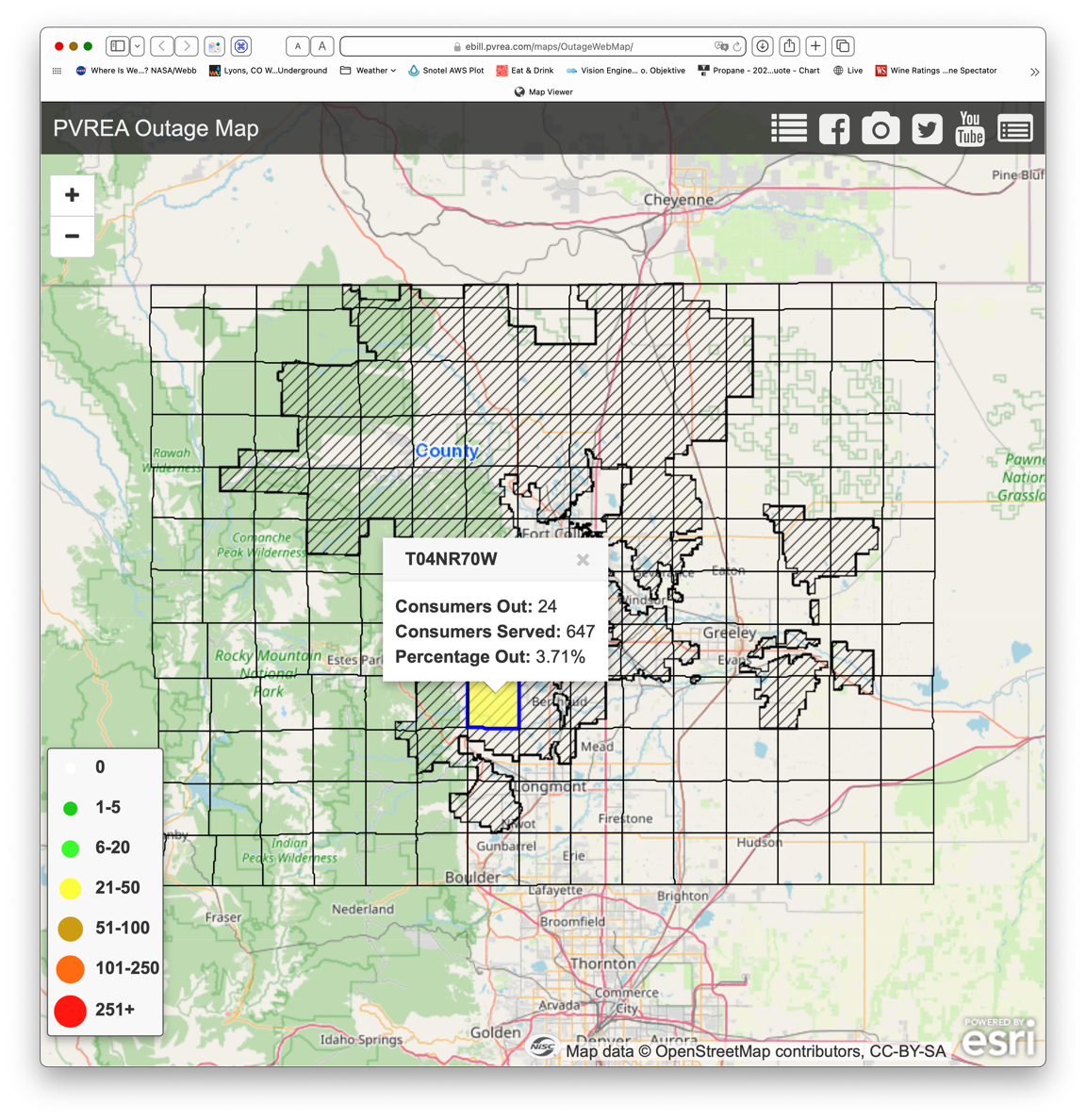This screenshot has width=1086, height=1120.
Task: Show Safari downloads
Action: click(763, 46)
